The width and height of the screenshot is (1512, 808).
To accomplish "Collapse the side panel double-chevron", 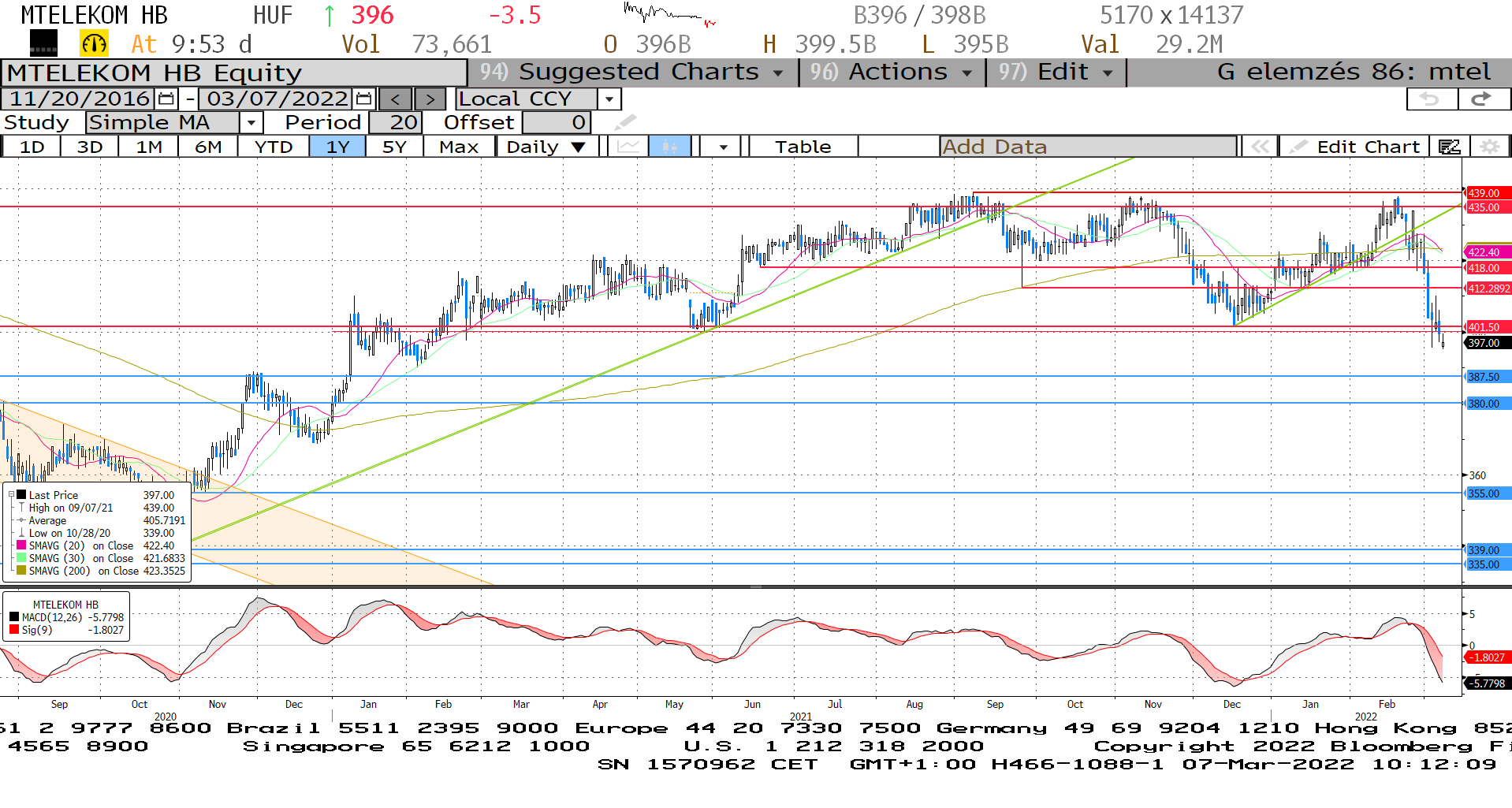I will tap(1260, 147).
